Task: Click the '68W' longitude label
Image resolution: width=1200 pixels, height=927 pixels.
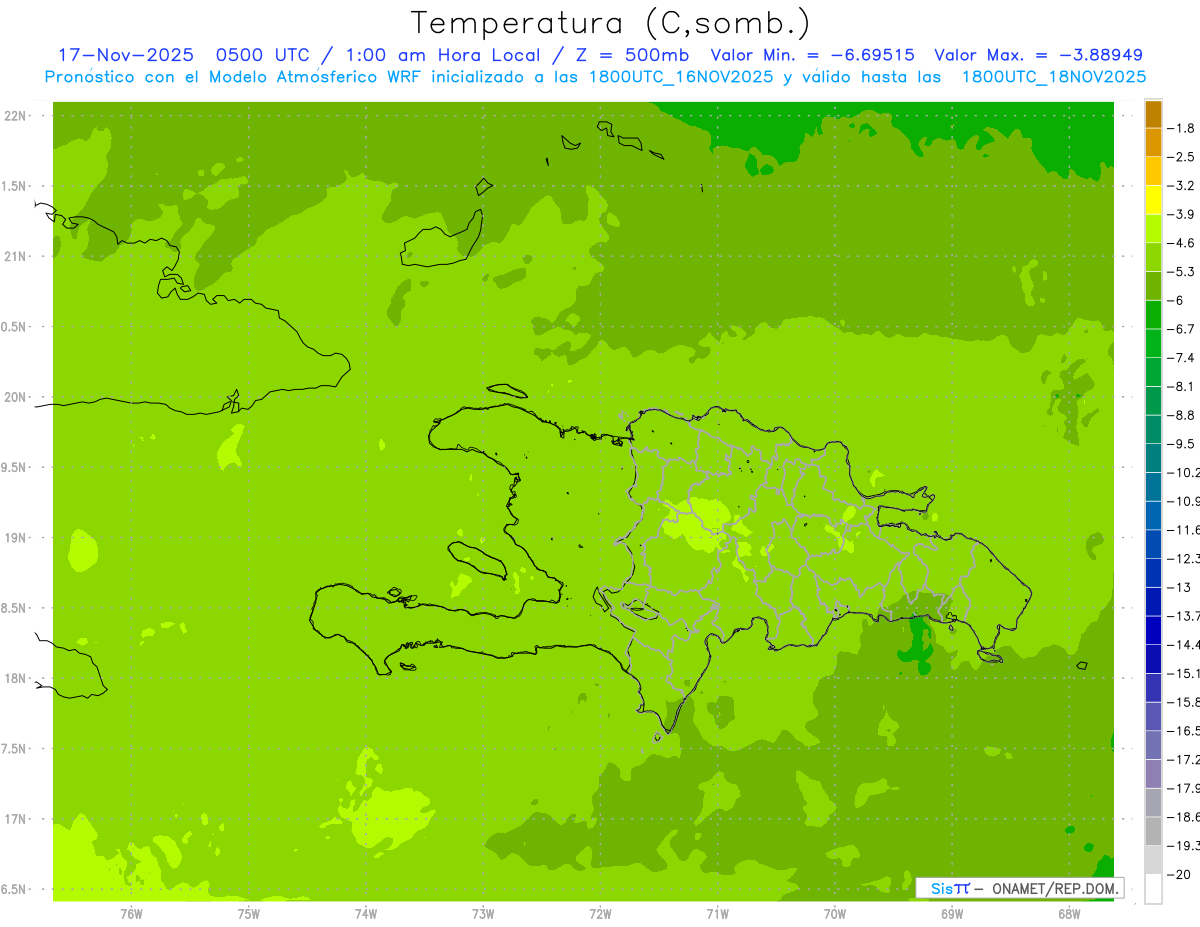Action: (x=1069, y=914)
